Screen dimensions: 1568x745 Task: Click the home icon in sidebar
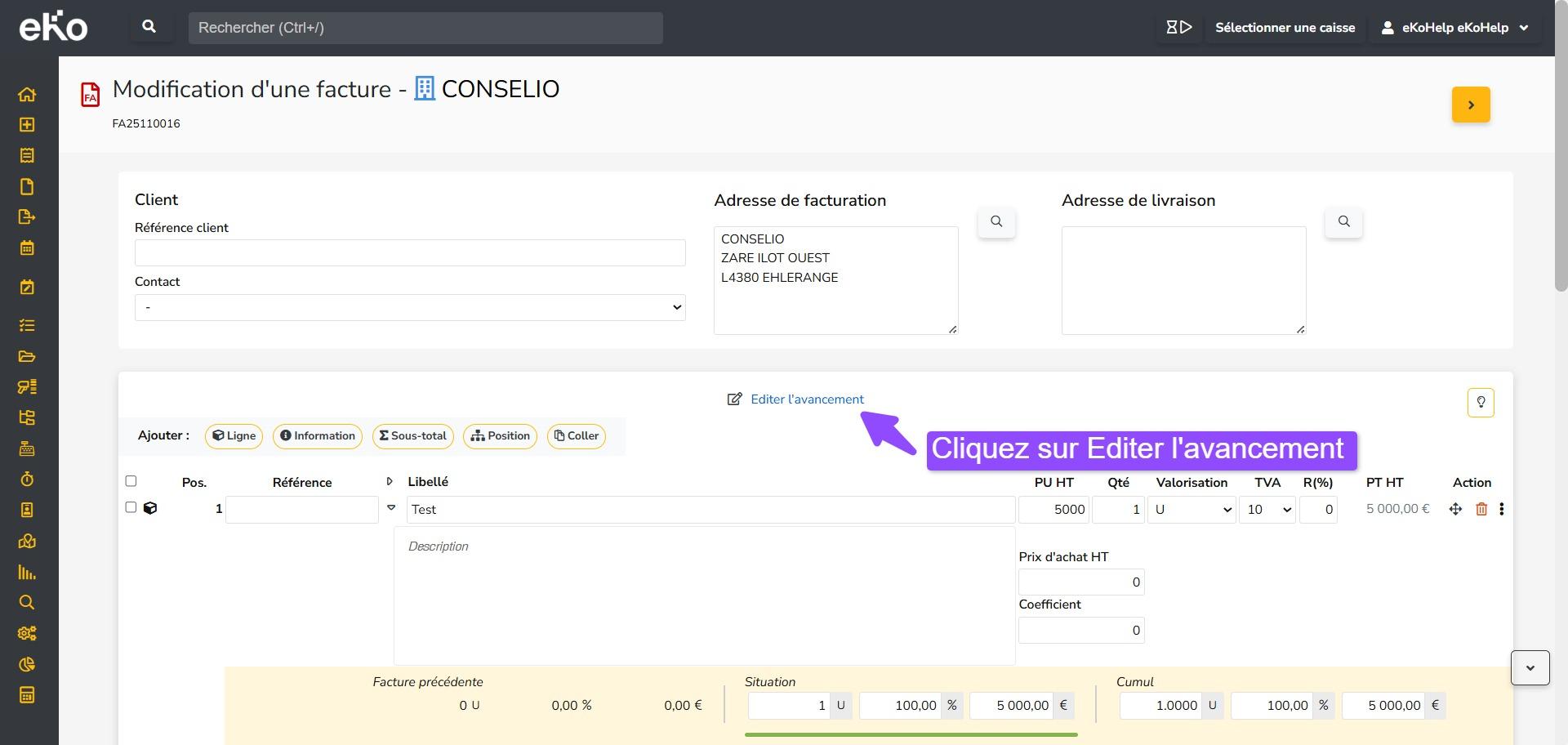27,94
